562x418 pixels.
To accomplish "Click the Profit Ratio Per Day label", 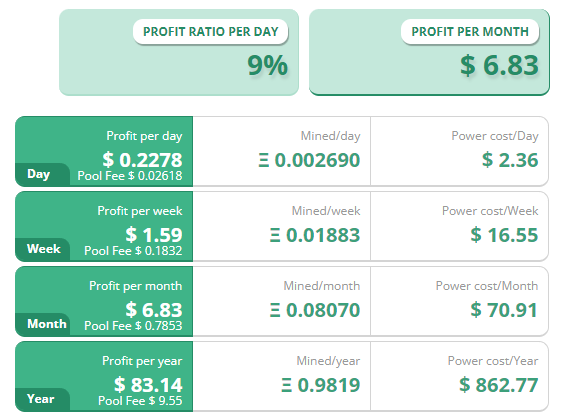I will 210,32.
